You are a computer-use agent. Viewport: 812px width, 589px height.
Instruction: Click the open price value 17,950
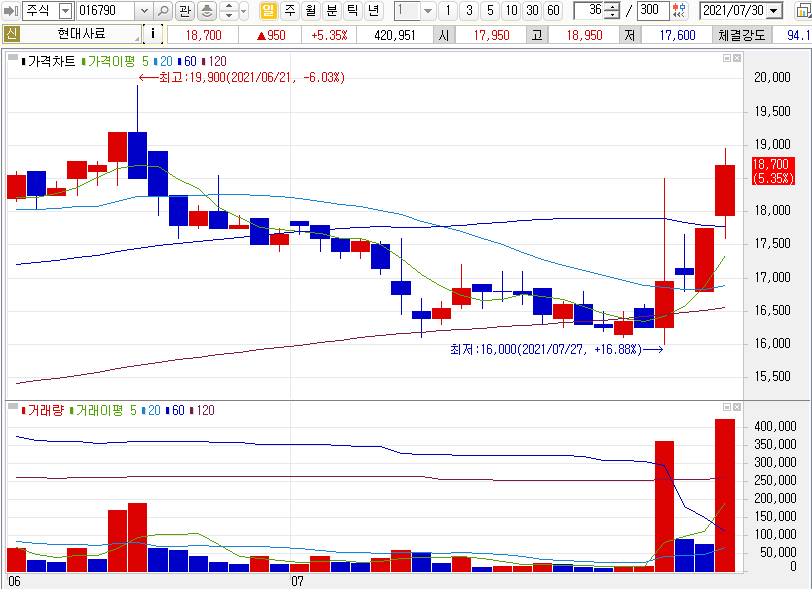pyautogui.click(x=491, y=35)
